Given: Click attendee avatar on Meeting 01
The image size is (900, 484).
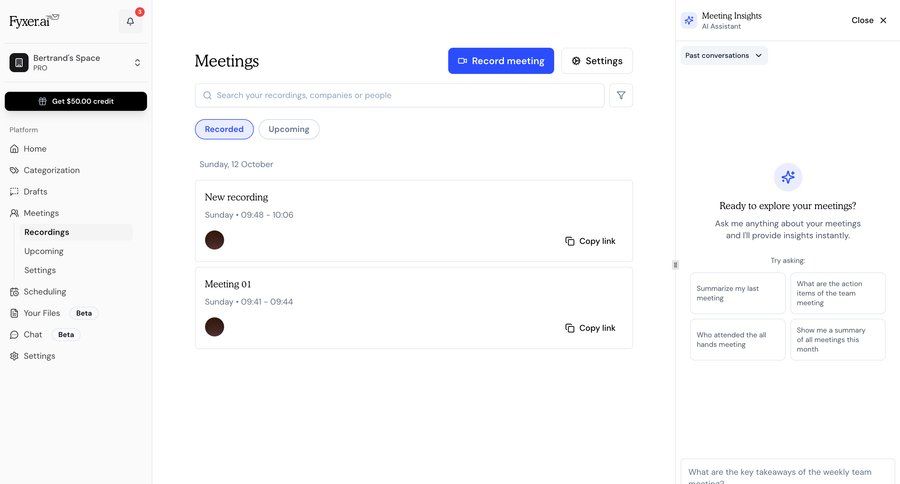Looking at the screenshot, I should [215, 327].
